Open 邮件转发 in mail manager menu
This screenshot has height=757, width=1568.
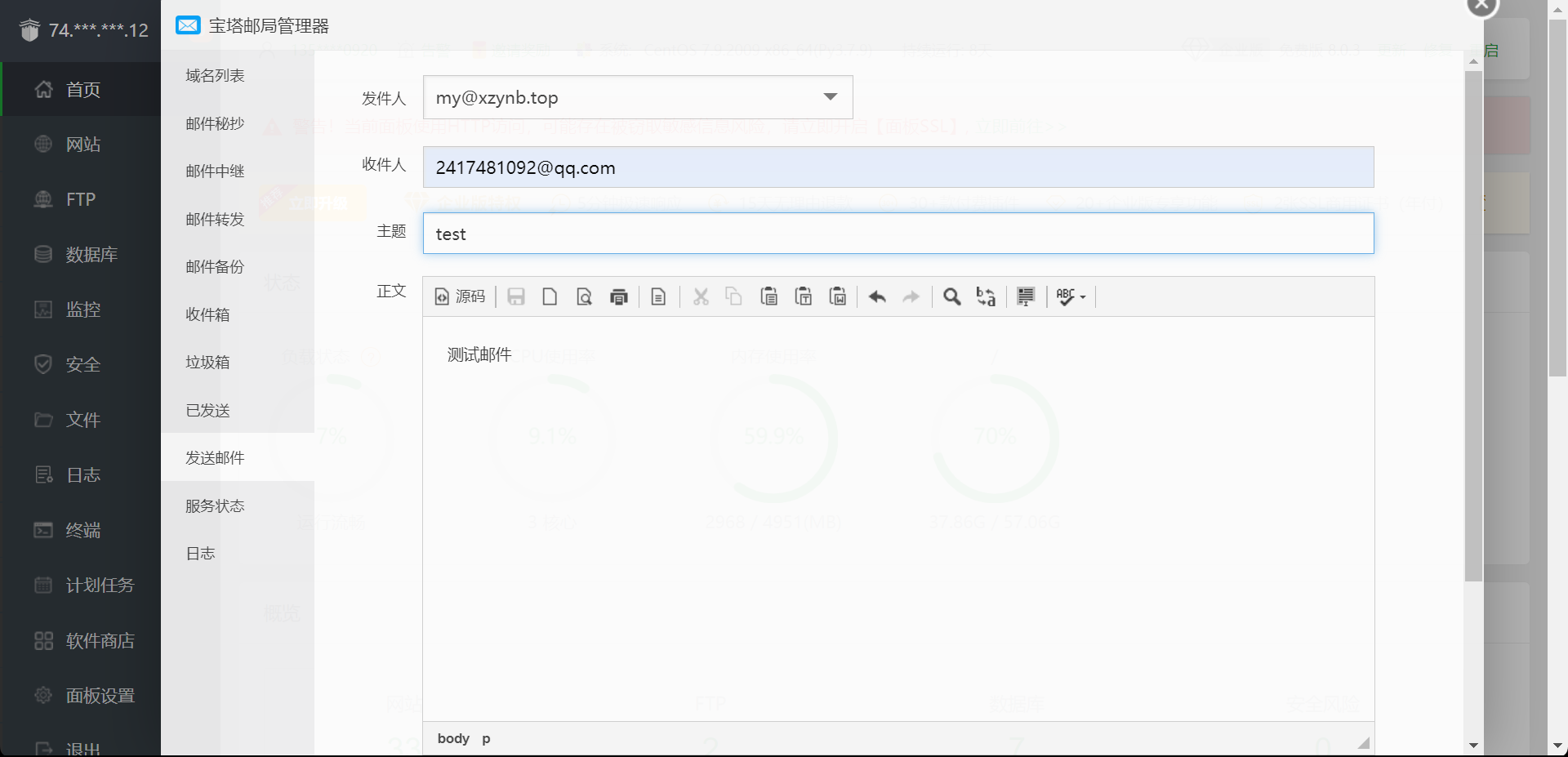click(215, 219)
